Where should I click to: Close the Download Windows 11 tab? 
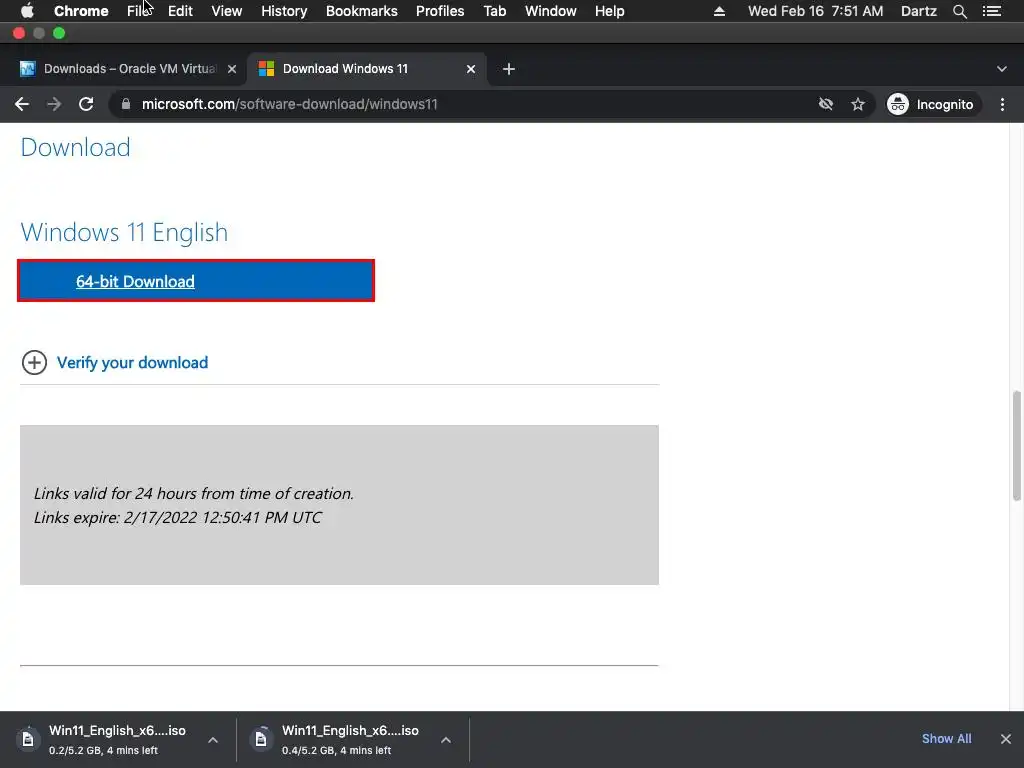coord(471,69)
